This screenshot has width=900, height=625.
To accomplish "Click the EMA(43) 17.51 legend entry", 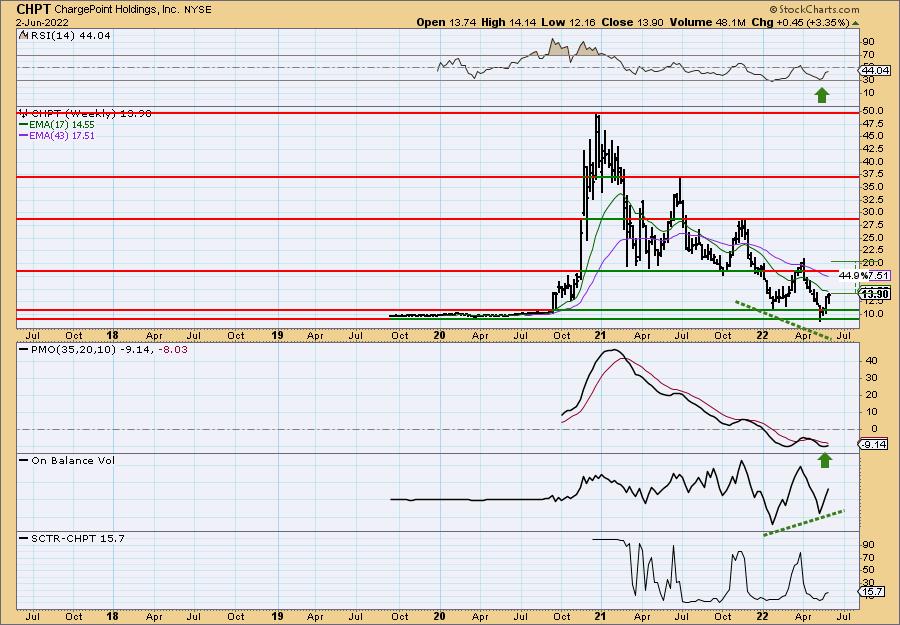I will click(x=57, y=136).
